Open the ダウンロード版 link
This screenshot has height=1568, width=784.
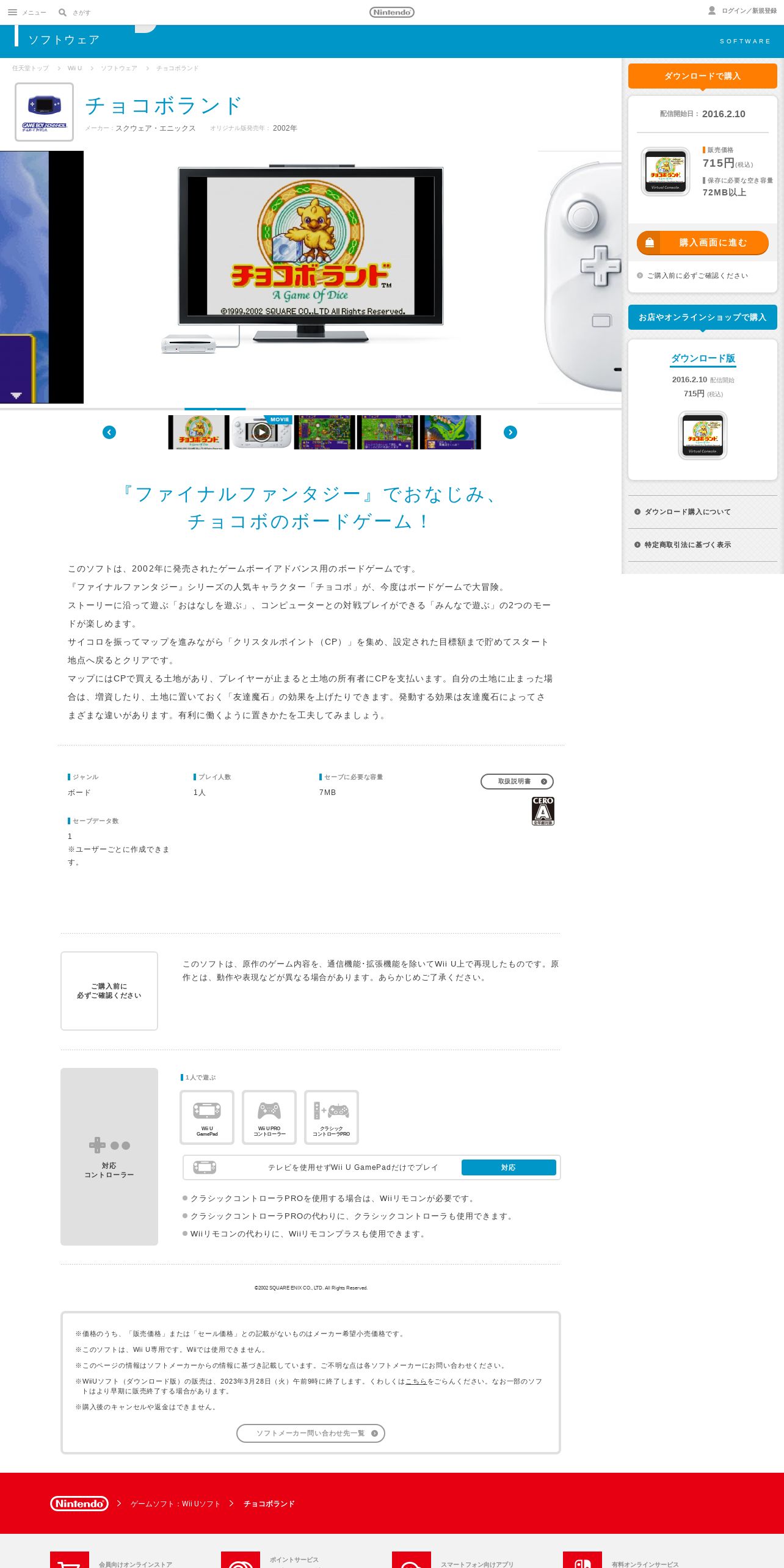pyautogui.click(x=703, y=358)
